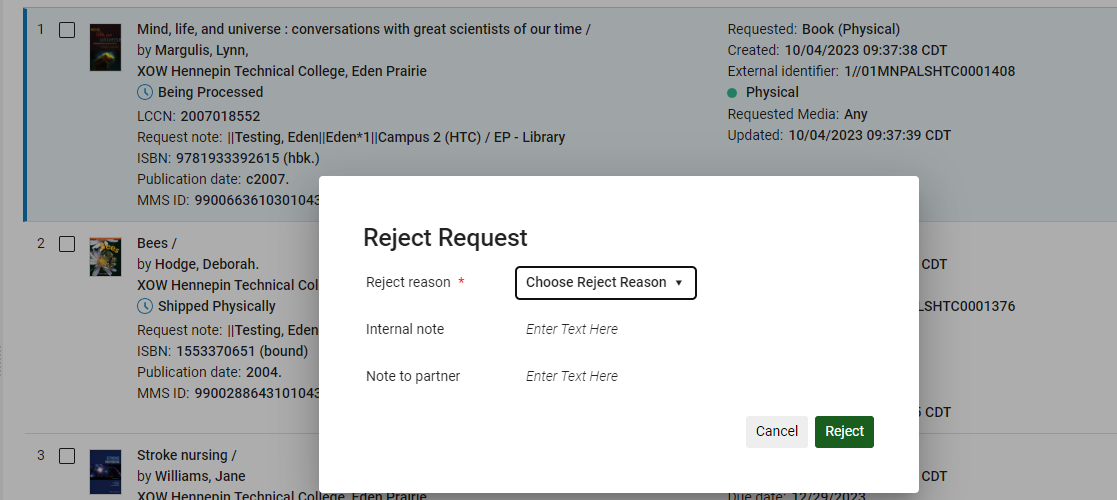Viewport: 1117px width, 500px height.
Task: Check the box for Stroke nursing request
Action: pos(67,456)
